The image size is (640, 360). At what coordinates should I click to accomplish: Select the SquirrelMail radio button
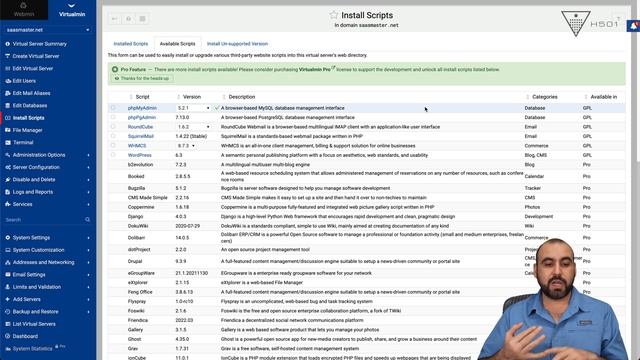pos(113,136)
